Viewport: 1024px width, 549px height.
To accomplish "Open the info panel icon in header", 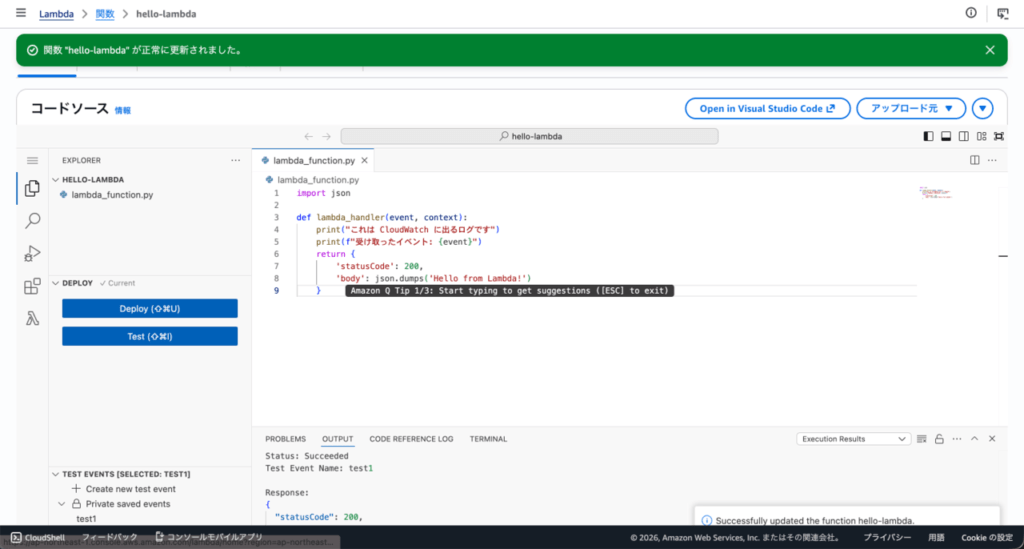I will click(x=971, y=13).
